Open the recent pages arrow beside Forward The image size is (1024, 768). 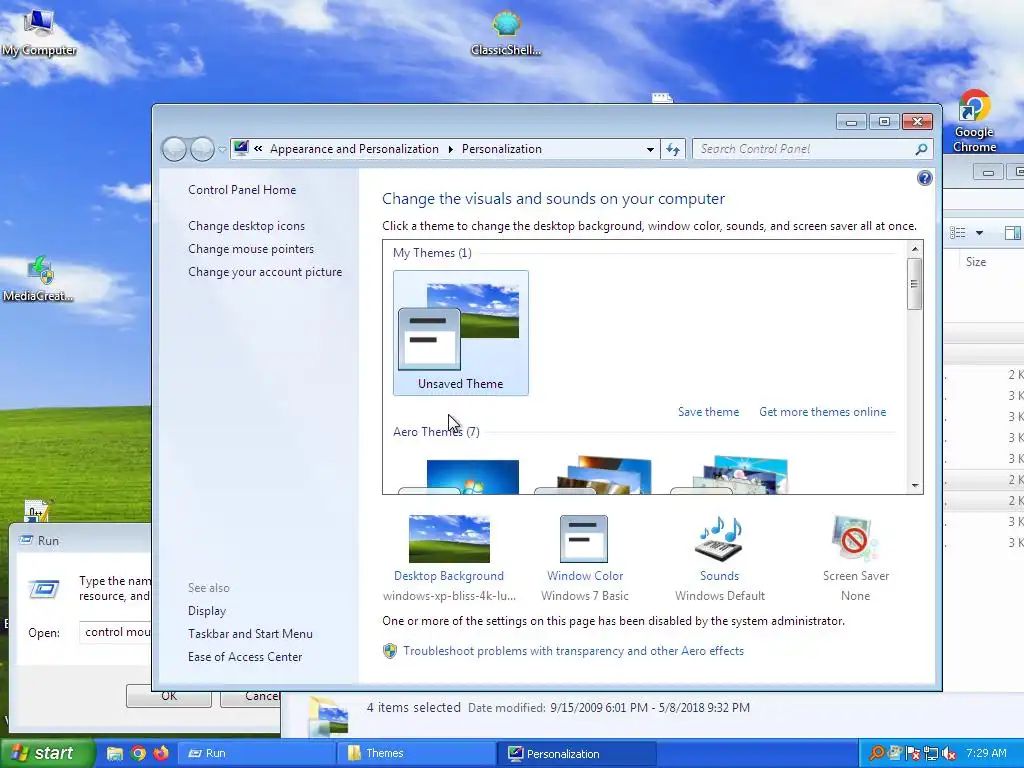(x=222, y=150)
